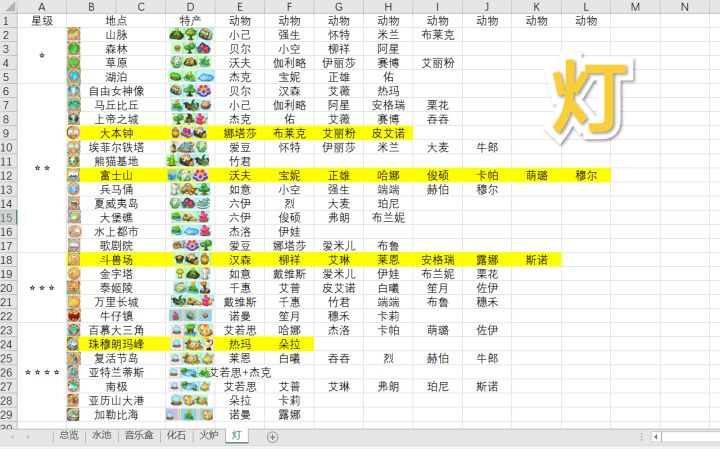Click the location icon for 珠穆朗玛峰 row
The width and height of the screenshot is (720, 449).
click(73, 344)
